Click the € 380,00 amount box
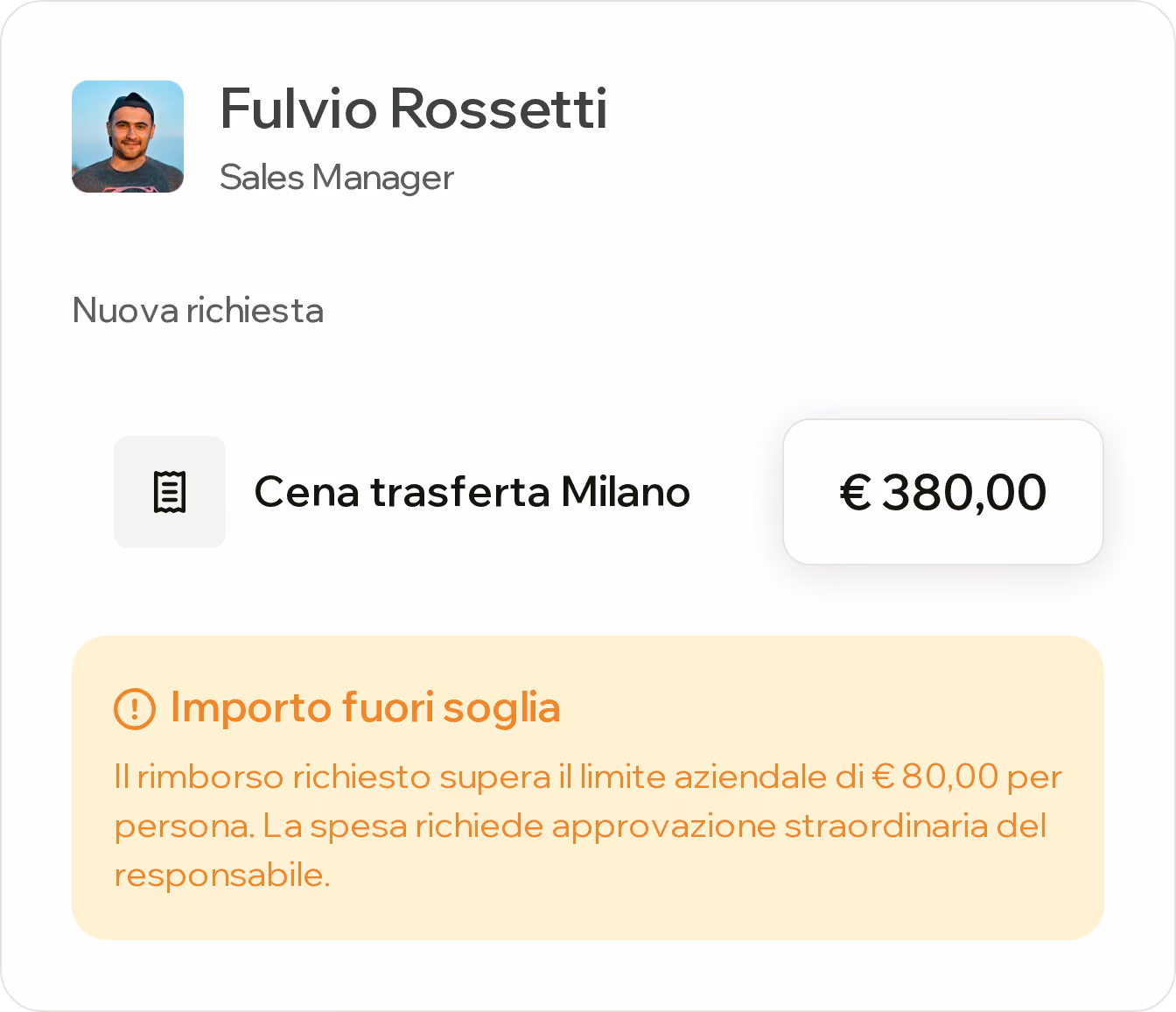Screen dimensions: 1176x1012 (x=943, y=492)
